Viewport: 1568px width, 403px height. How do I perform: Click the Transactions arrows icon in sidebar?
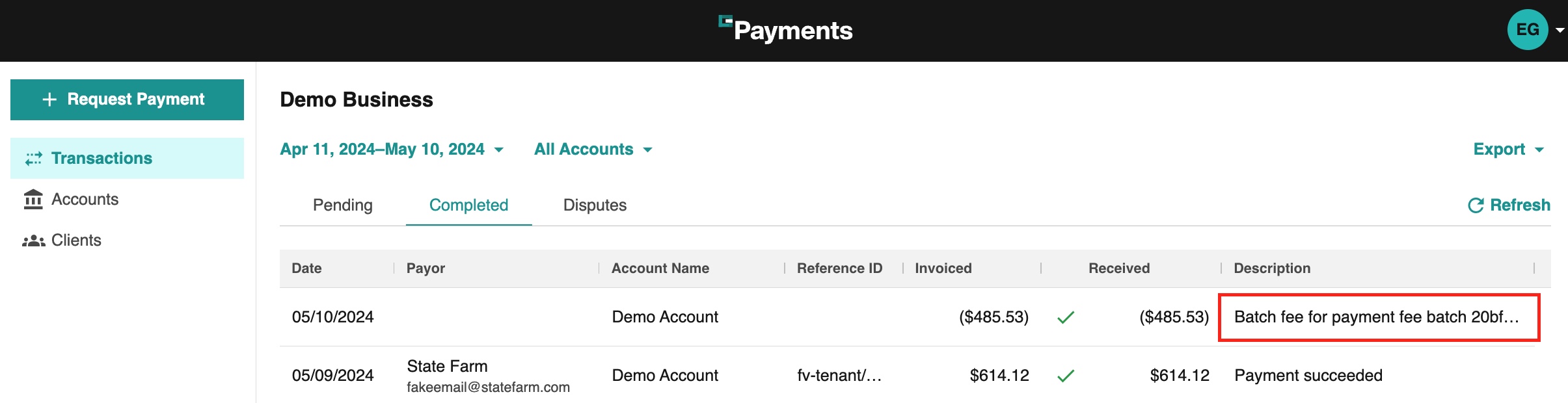34,159
